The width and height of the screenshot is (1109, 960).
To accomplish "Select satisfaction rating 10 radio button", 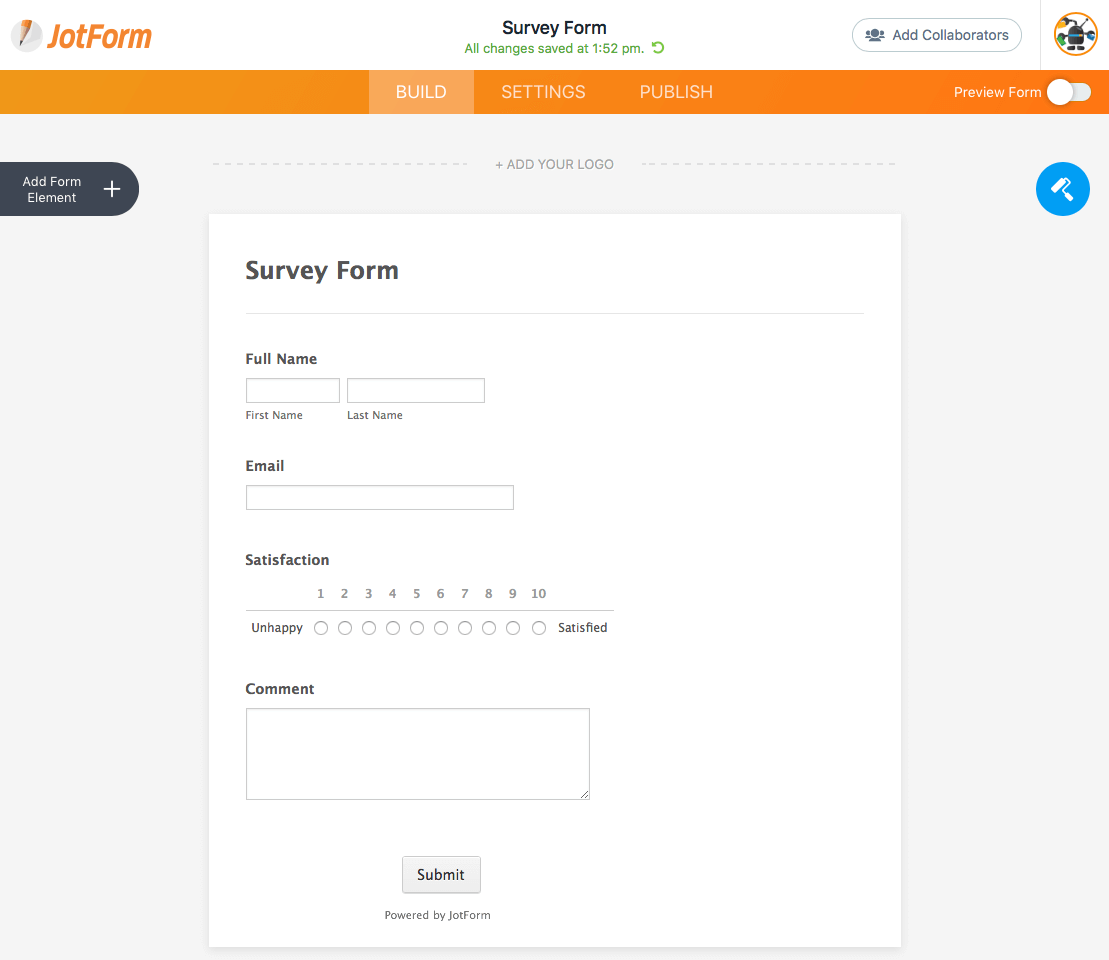I will coord(539,628).
